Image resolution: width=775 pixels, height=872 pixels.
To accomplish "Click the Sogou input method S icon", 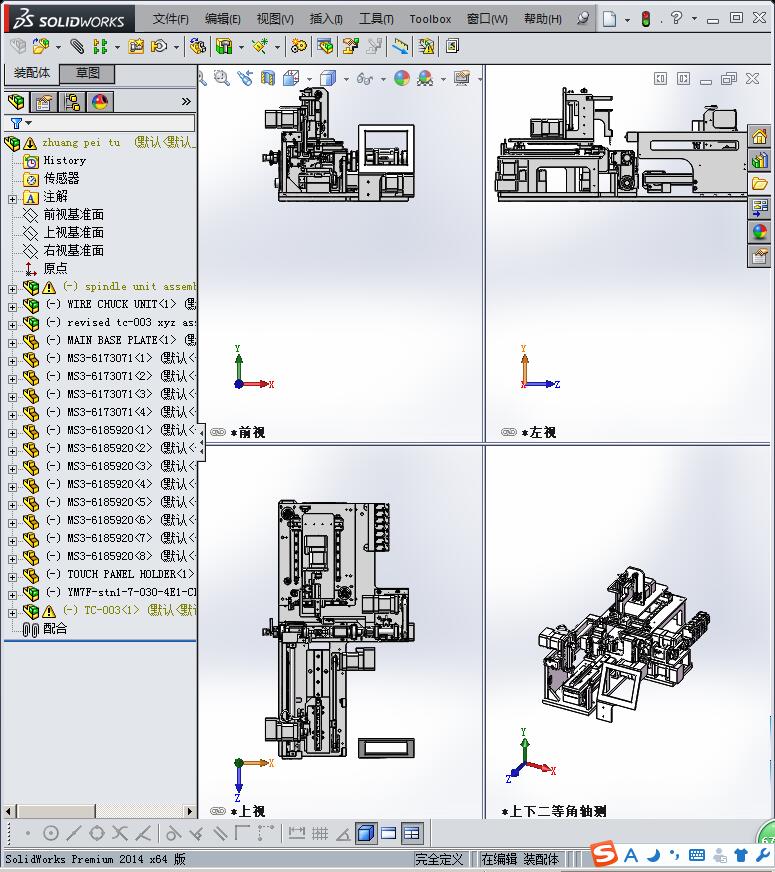I will coord(604,854).
